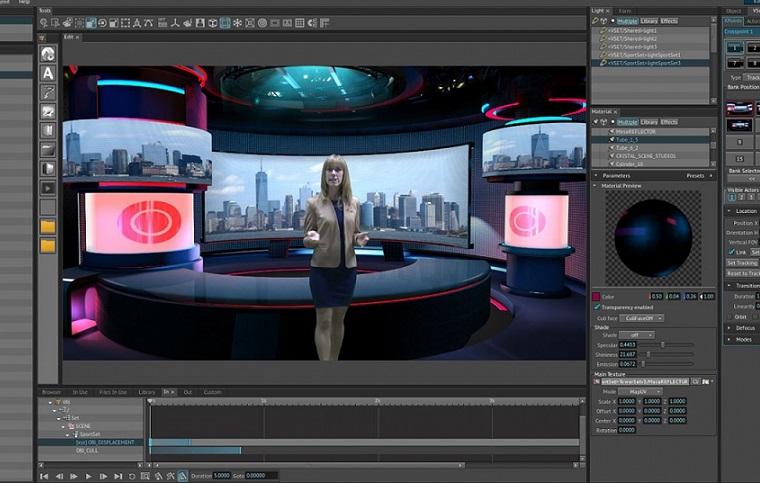This screenshot has height=483, width=760.
Task: Click the first yellow folder icon in sidebar
Action: point(47,226)
